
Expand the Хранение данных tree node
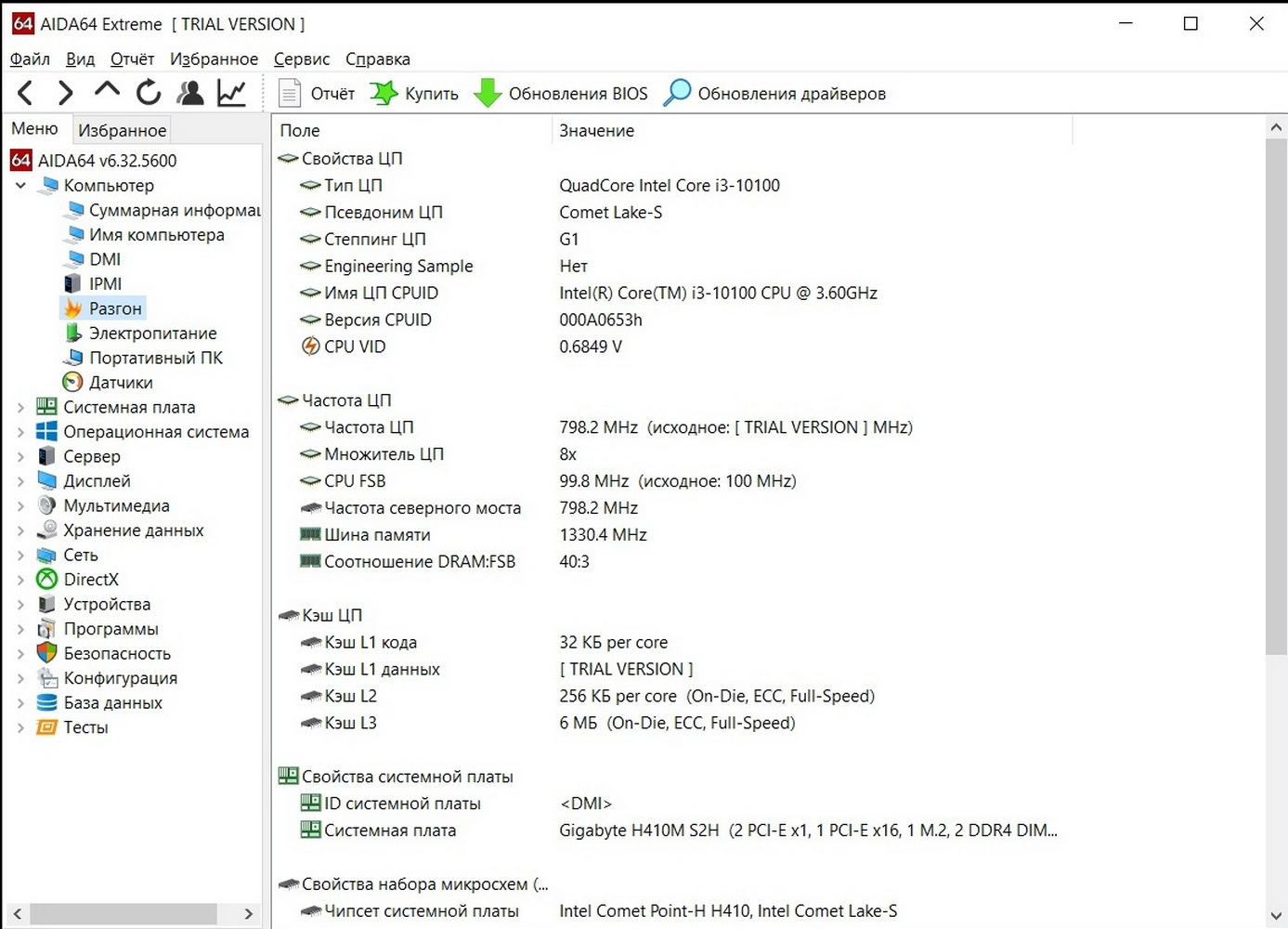pos(20,530)
